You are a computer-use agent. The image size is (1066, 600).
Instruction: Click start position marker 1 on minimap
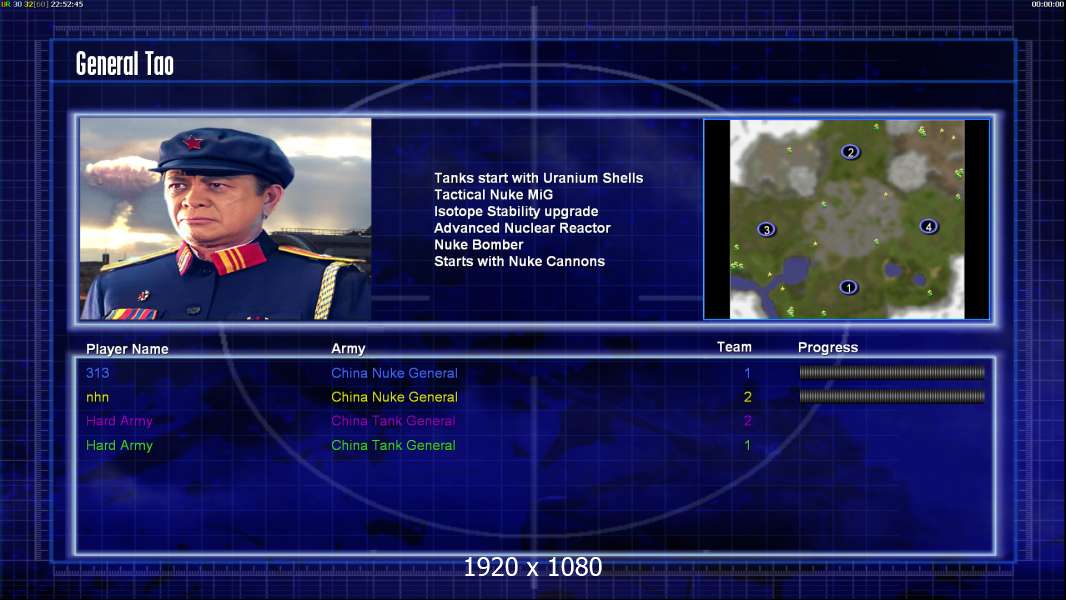848,287
